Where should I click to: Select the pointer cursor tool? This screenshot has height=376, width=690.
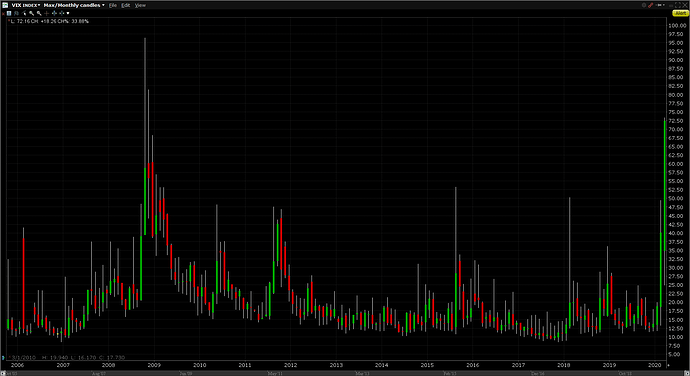click(24, 13)
